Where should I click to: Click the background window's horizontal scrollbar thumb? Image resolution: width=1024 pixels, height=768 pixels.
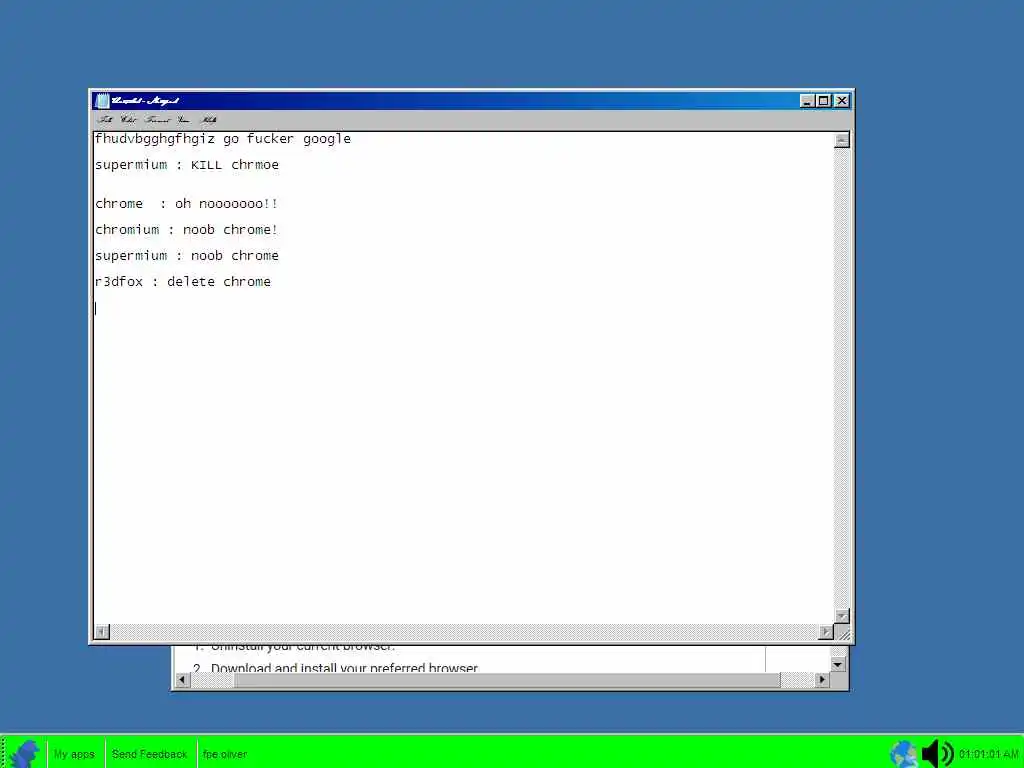(x=507, y=680)
